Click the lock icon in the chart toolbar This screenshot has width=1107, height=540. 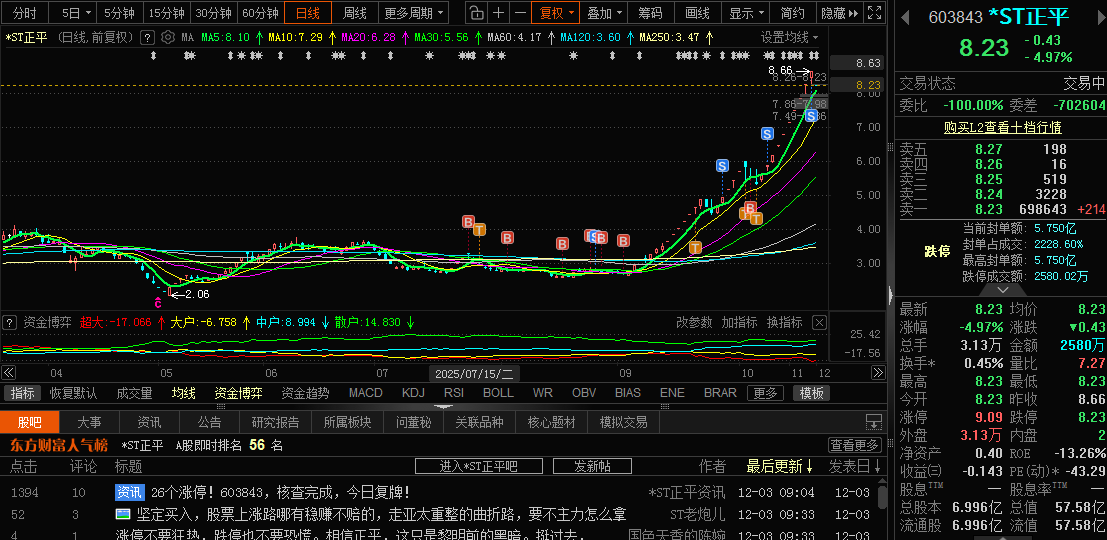(x=476, y=13)
